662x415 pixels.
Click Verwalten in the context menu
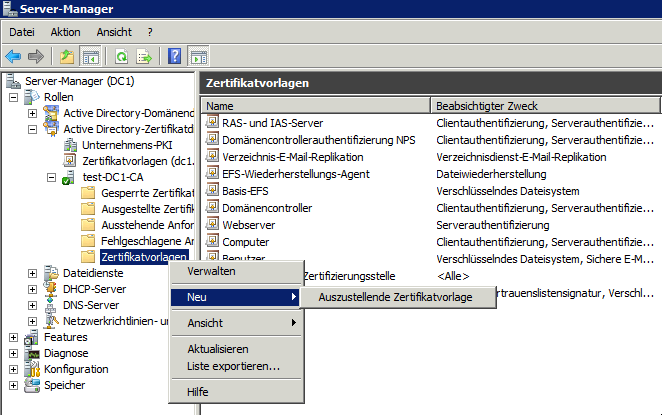click(211, 271)
